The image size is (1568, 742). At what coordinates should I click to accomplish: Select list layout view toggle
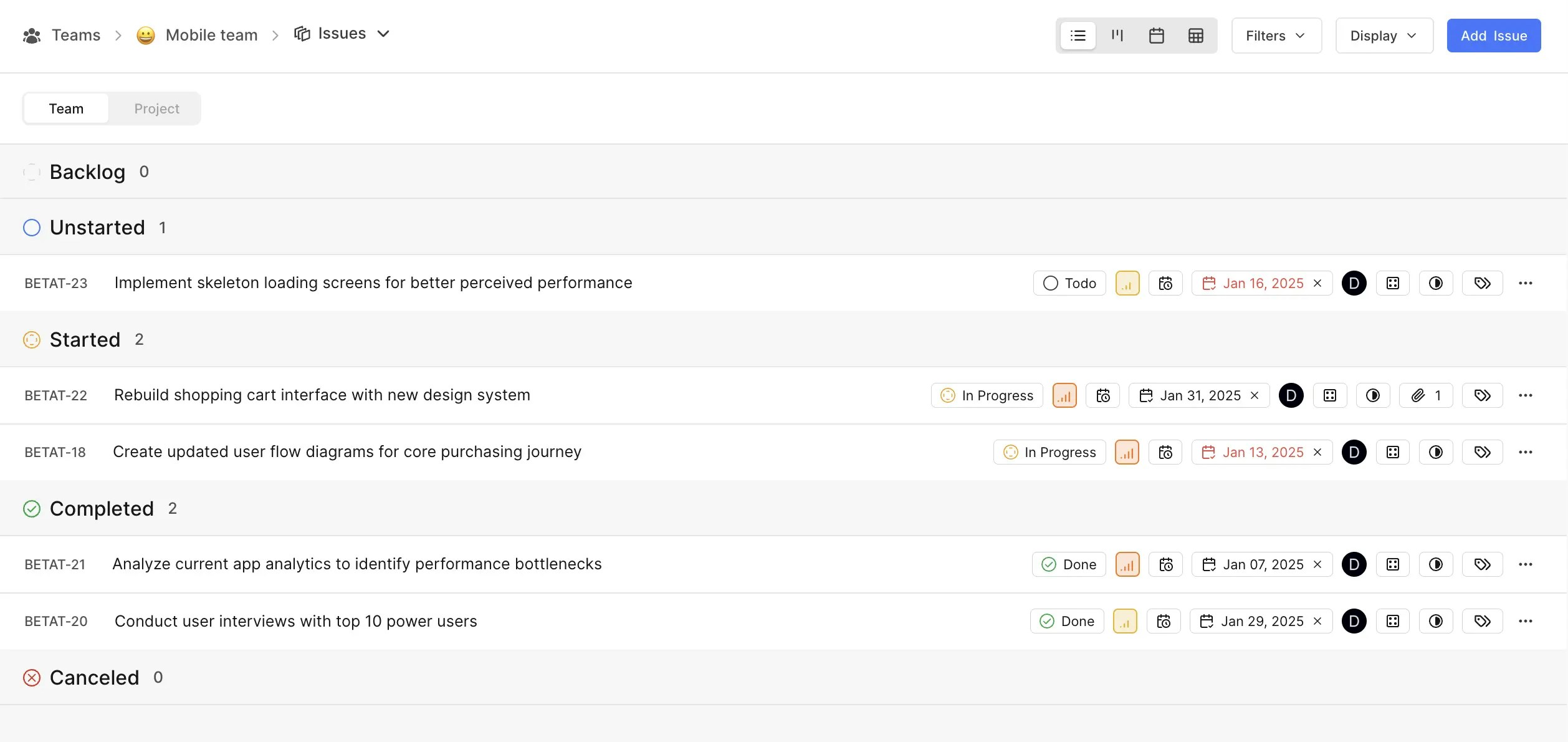click(1078, 36)
